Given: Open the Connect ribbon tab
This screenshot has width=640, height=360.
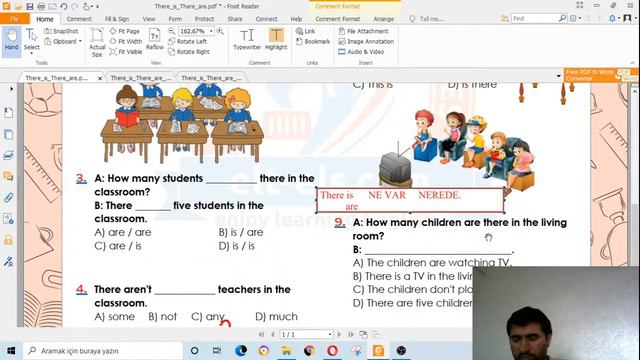Looking at the screenshot, I should pyautogui.click(x=266, y=19).
